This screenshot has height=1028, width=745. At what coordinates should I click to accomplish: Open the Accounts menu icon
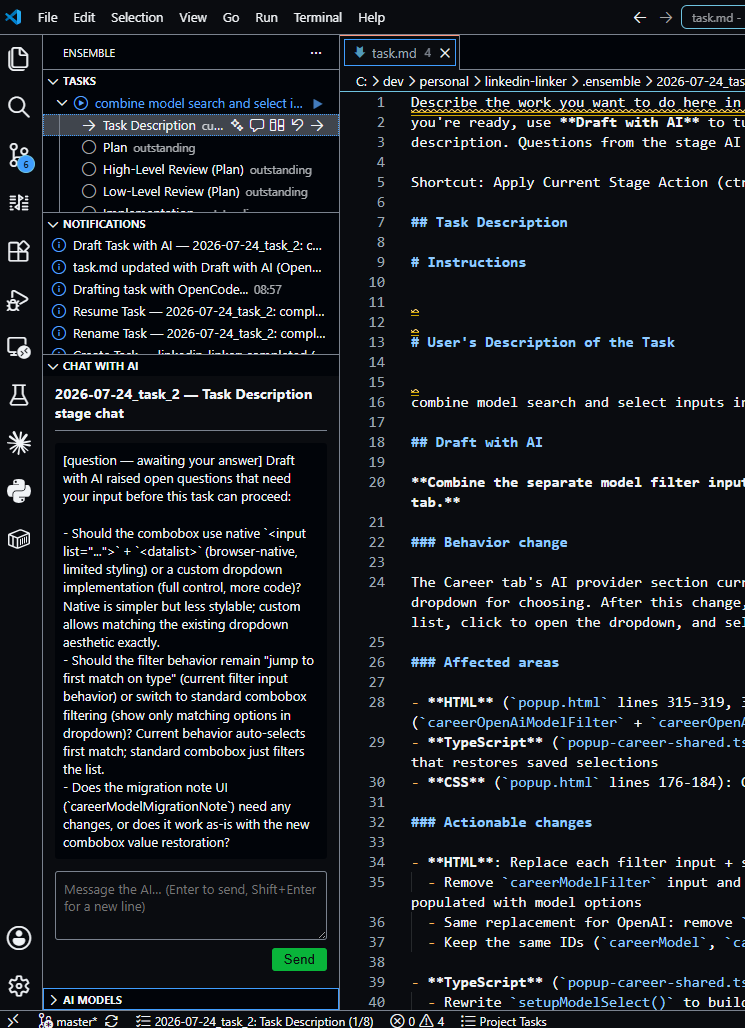click(18, 938)
